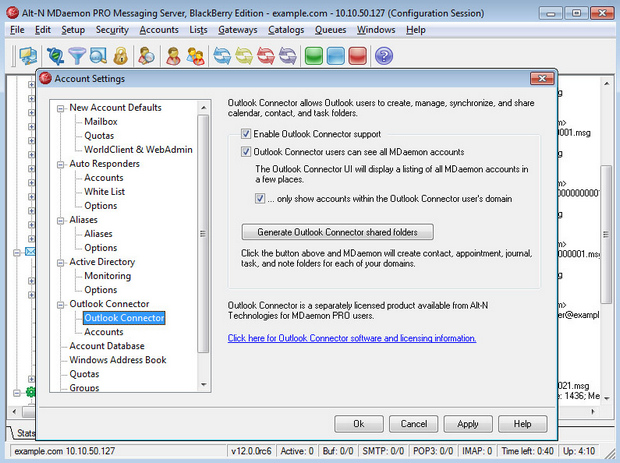Select Mailbox in settings tree
Viewport: 620px width, 463px height.
[x=101, y=122]
